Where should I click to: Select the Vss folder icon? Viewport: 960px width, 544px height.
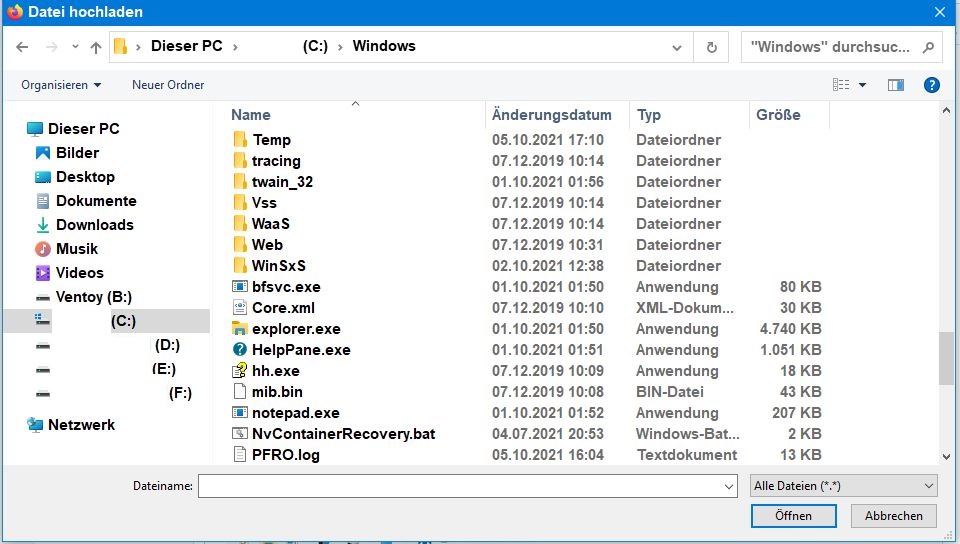240,203
